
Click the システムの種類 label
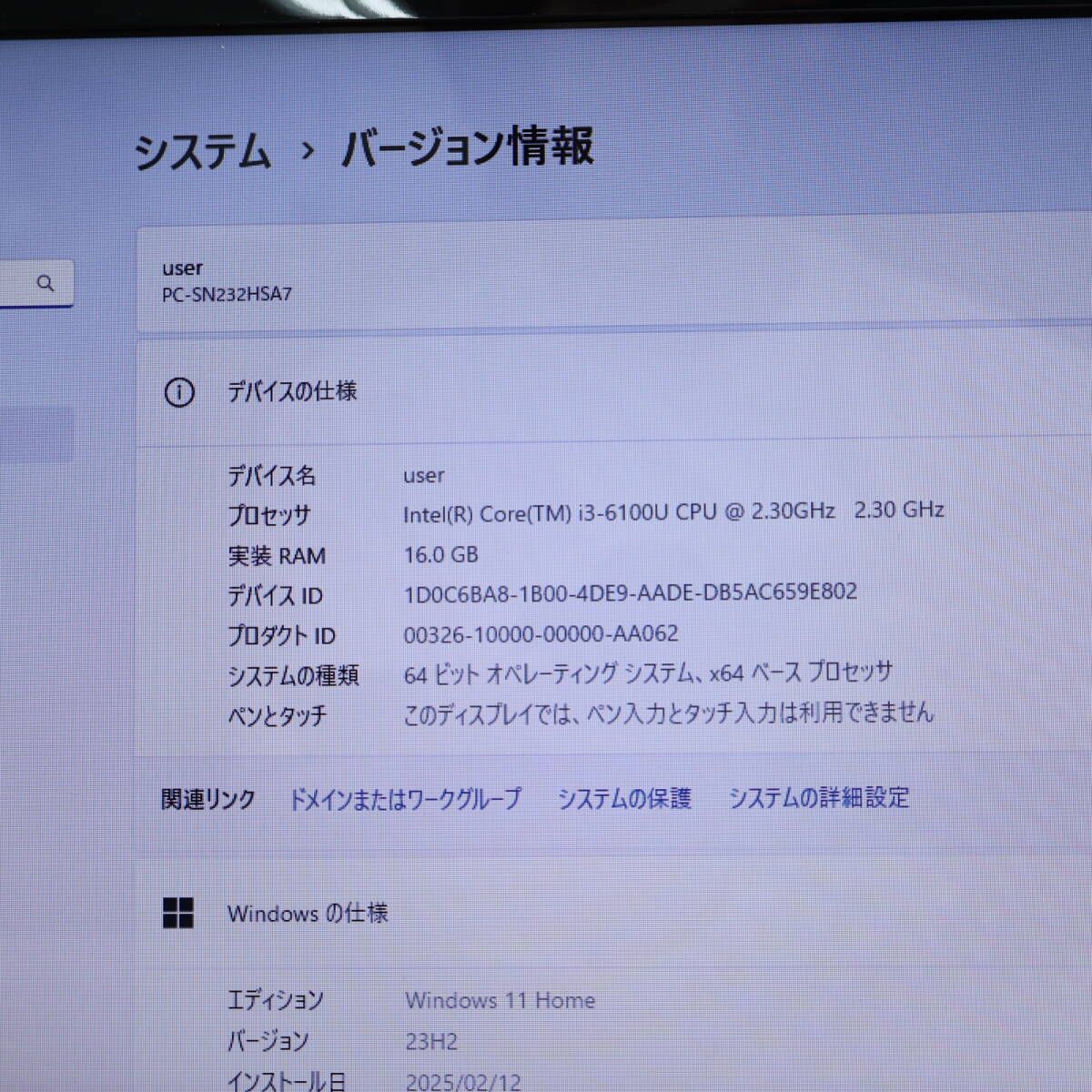(293, 675)
